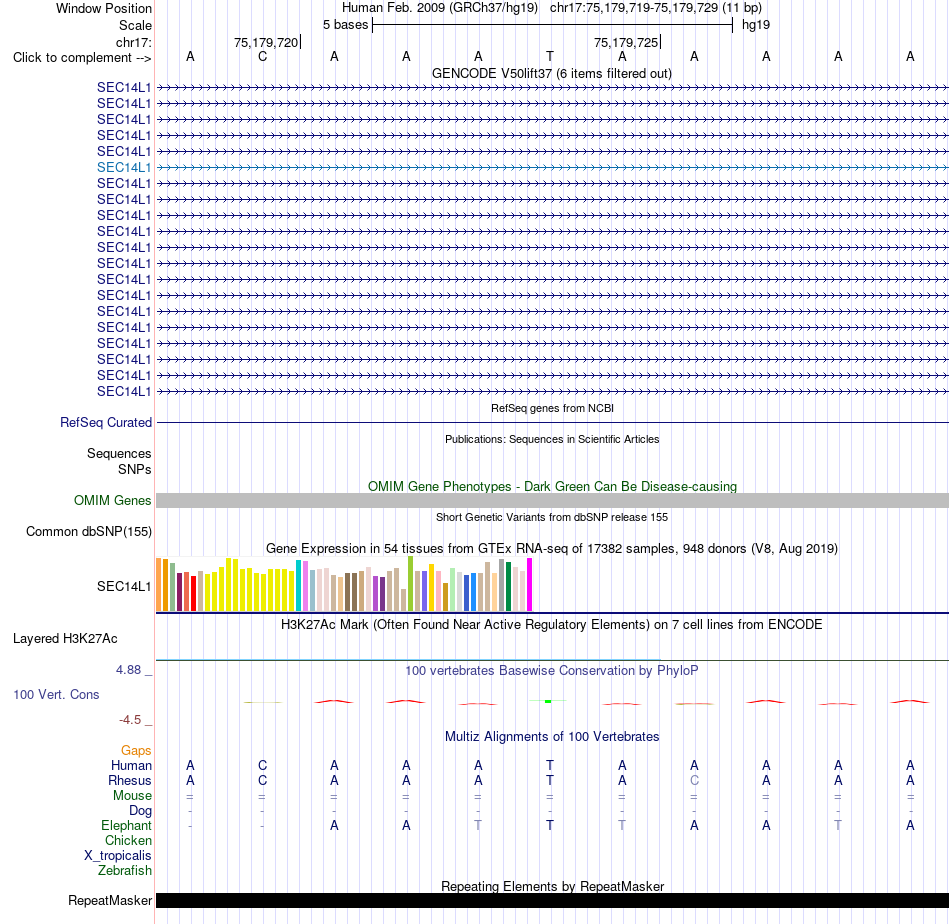Open the RefSeq Curated track label
The height and width of the screenshot is (924, 950).
point(105,422)
